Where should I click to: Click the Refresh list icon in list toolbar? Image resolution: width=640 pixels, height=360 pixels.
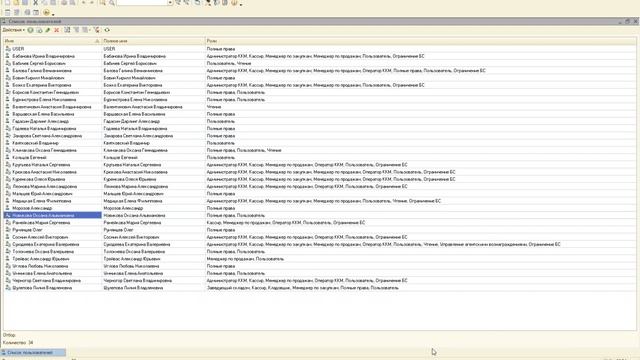(107, 30)
